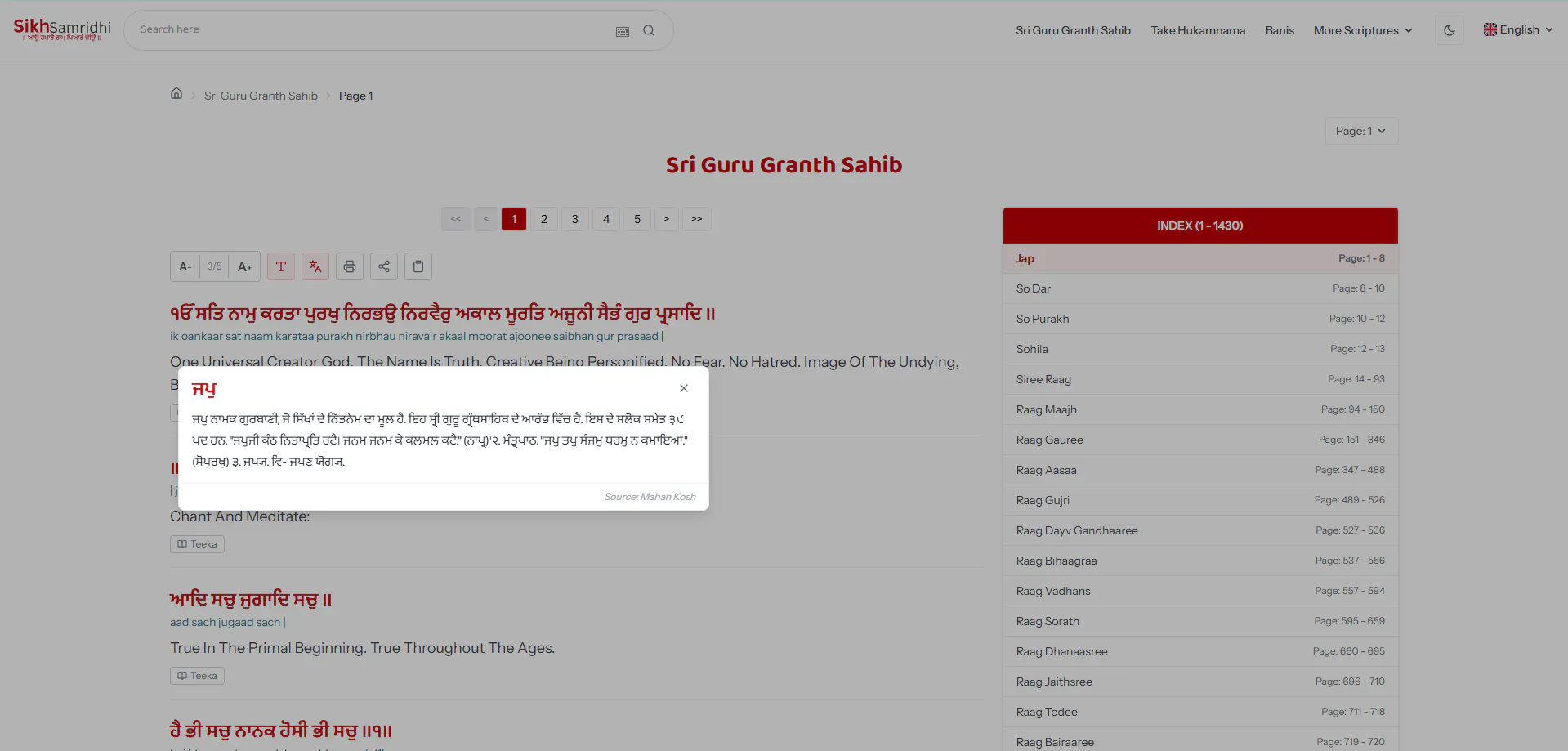Open the virtual keyboard icon in search

point(623,31)
